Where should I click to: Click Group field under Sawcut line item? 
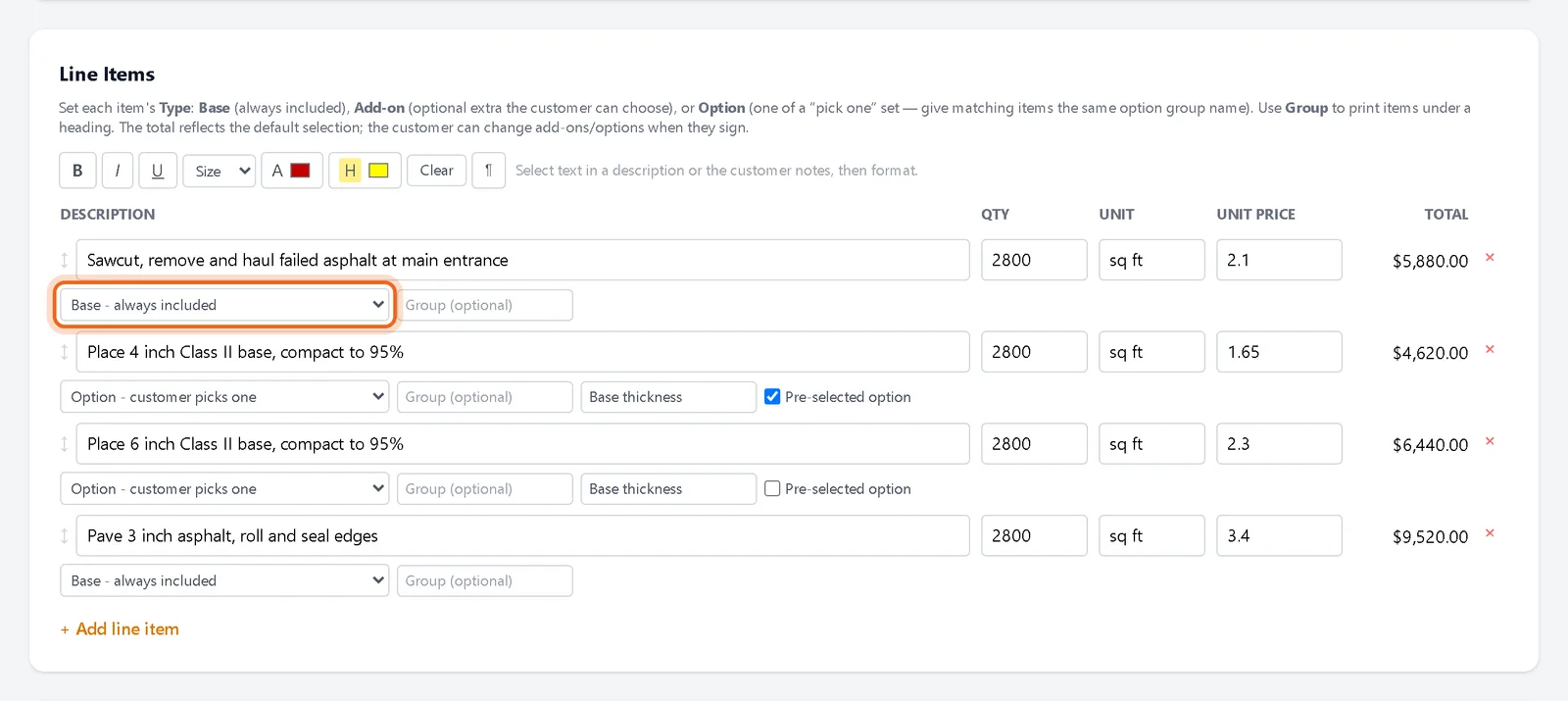[485, 305]
